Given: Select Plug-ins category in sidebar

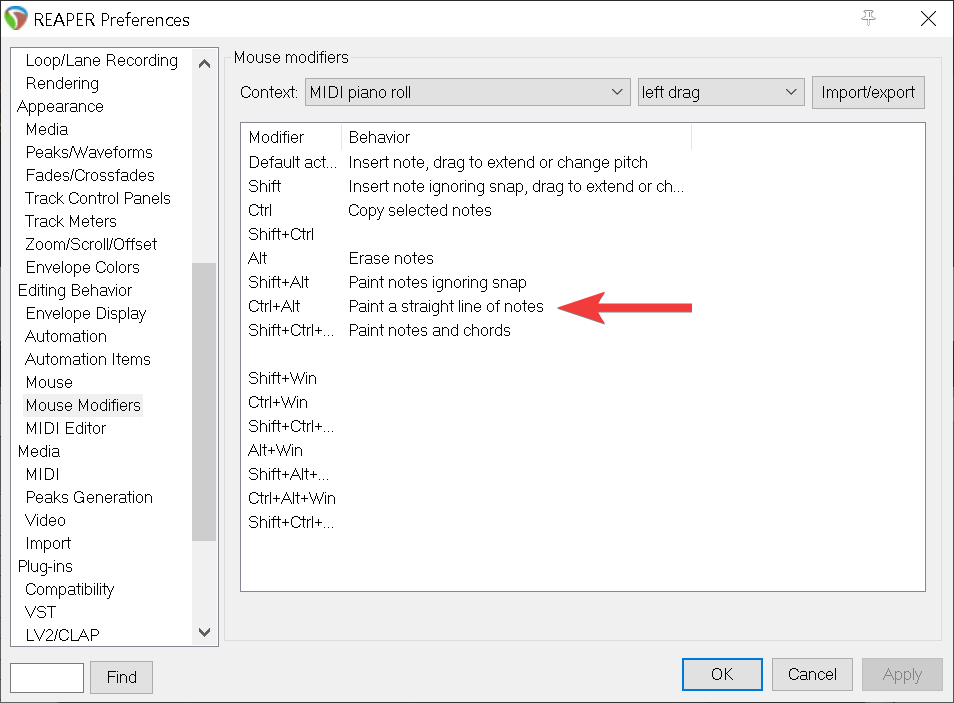Looking at the screenshot, I should click(45, 567).
